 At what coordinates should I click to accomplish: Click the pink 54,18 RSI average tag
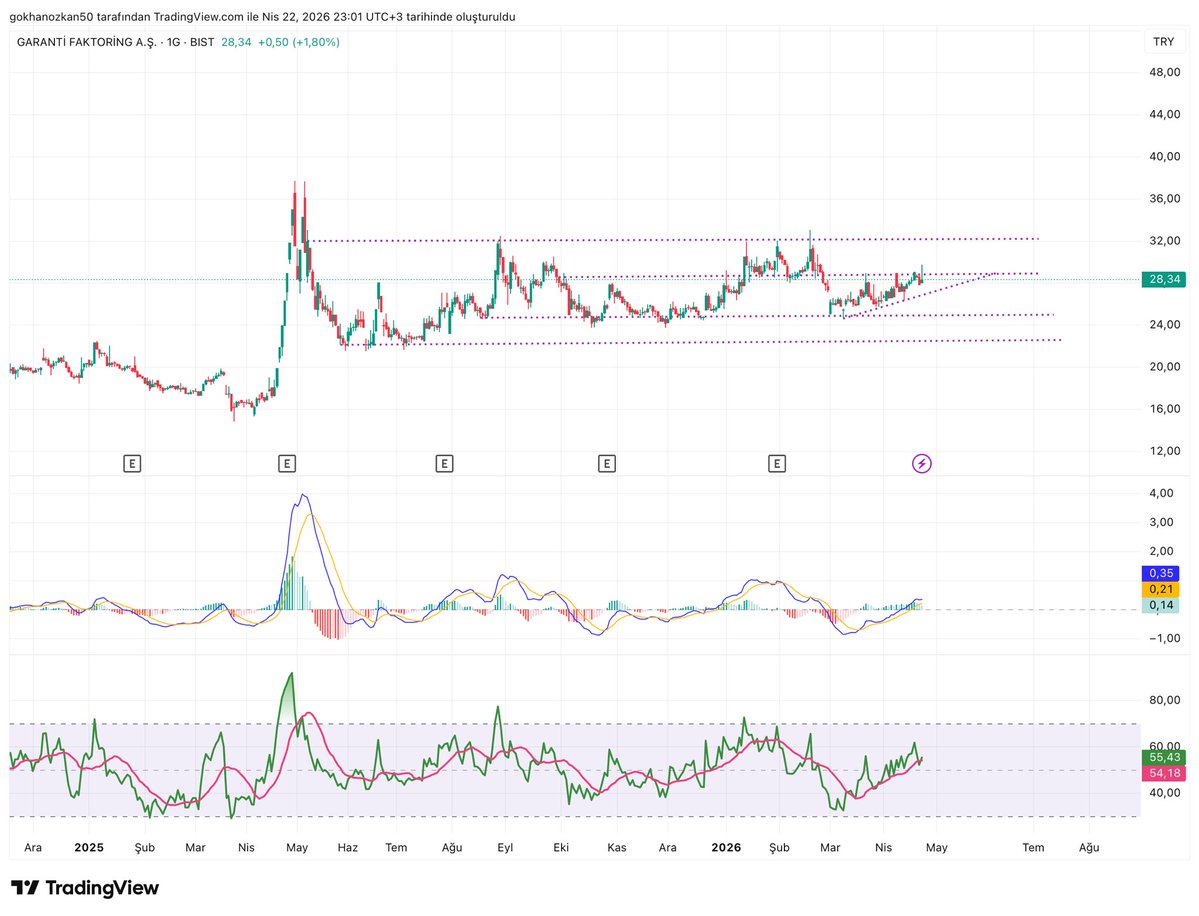coord(1164,773)
